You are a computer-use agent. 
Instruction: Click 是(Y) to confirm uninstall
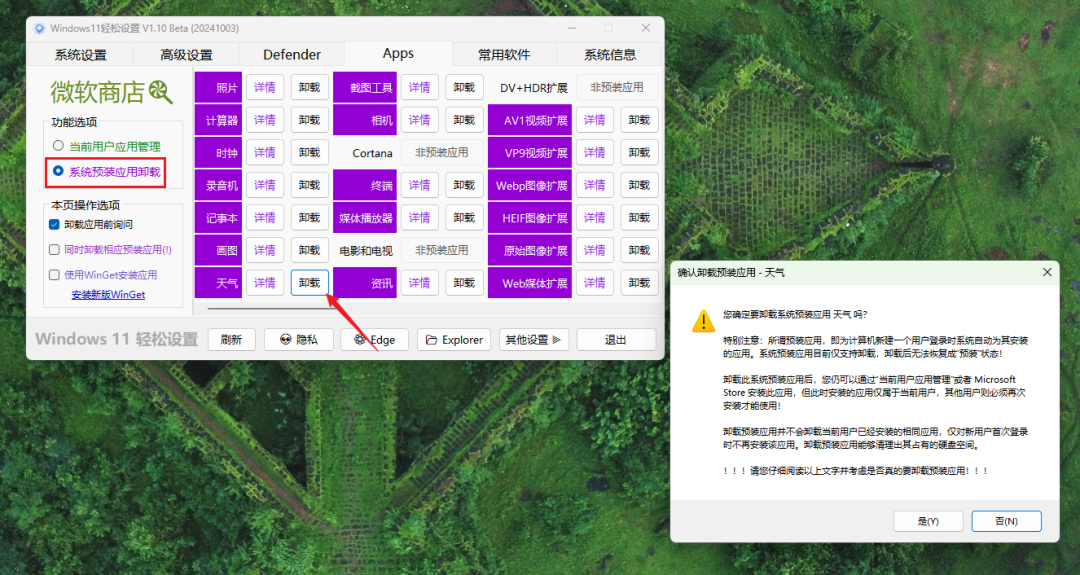(927, 521)
